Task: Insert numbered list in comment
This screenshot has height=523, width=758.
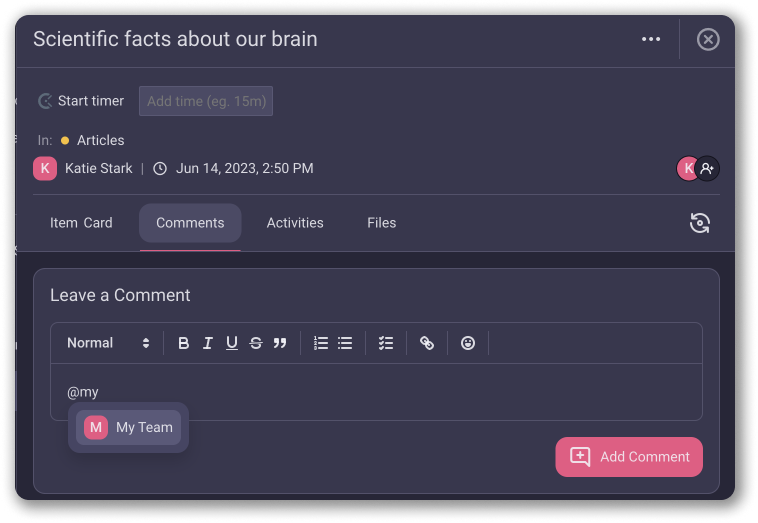Action: pyautogui.click(x=321, y=343)
